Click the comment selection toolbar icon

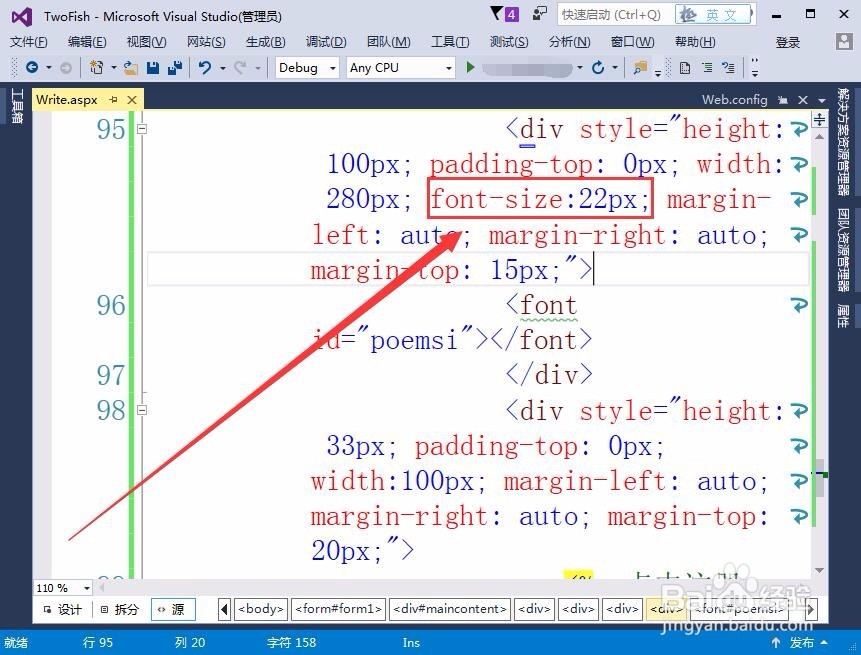point(728,68)
